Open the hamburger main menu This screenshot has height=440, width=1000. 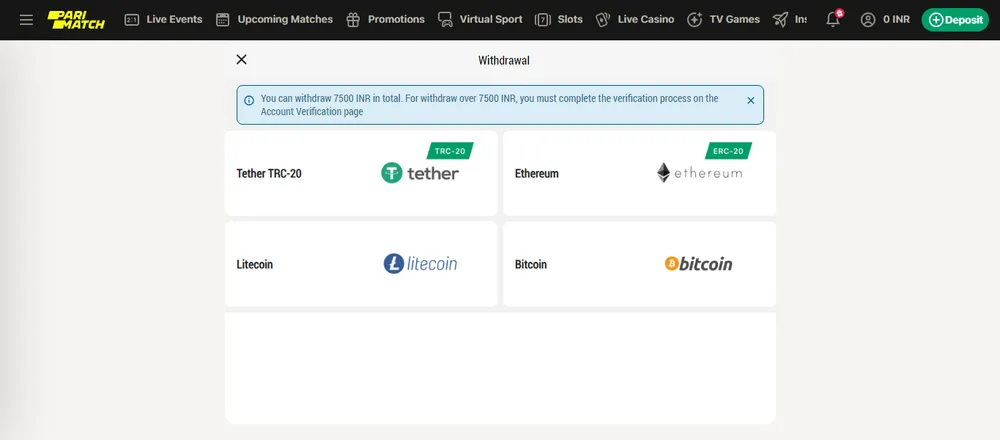26,20
